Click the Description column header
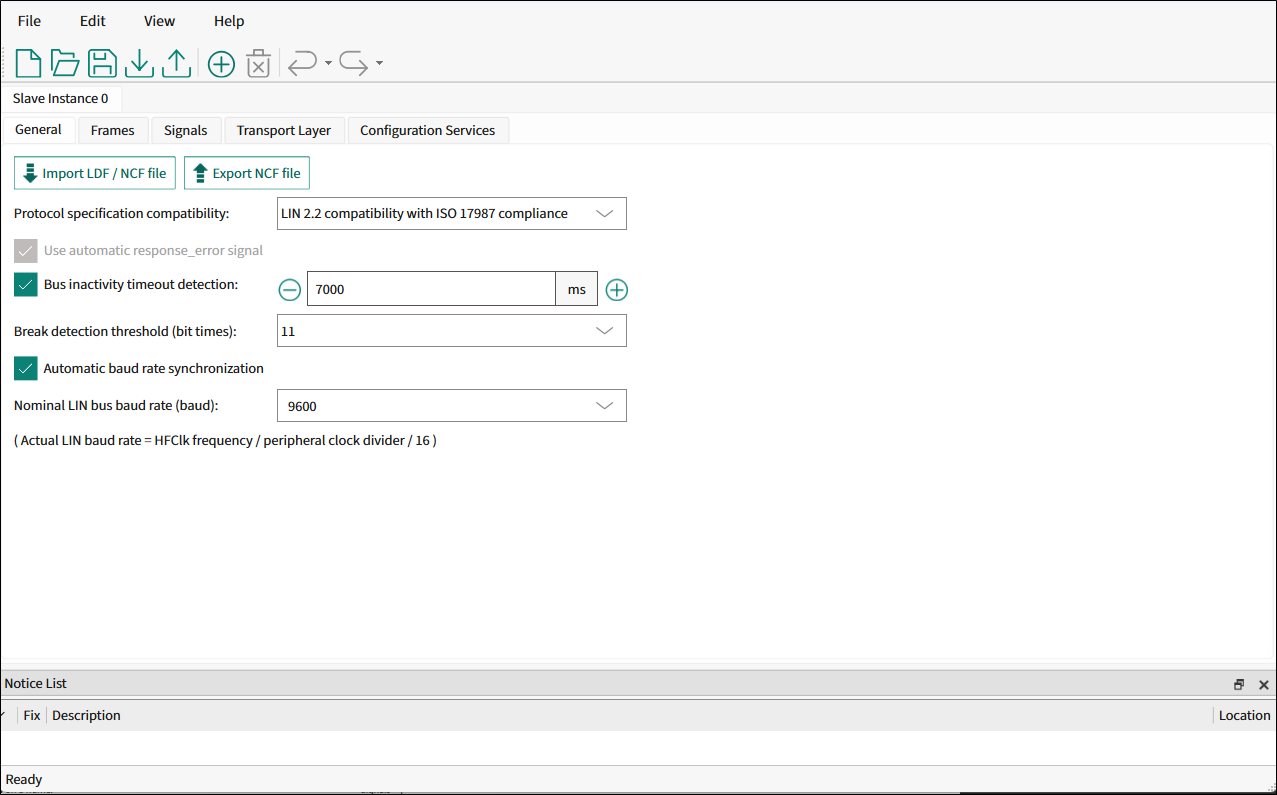This screenshot has width=1277, height=795. tap(86, 716)
